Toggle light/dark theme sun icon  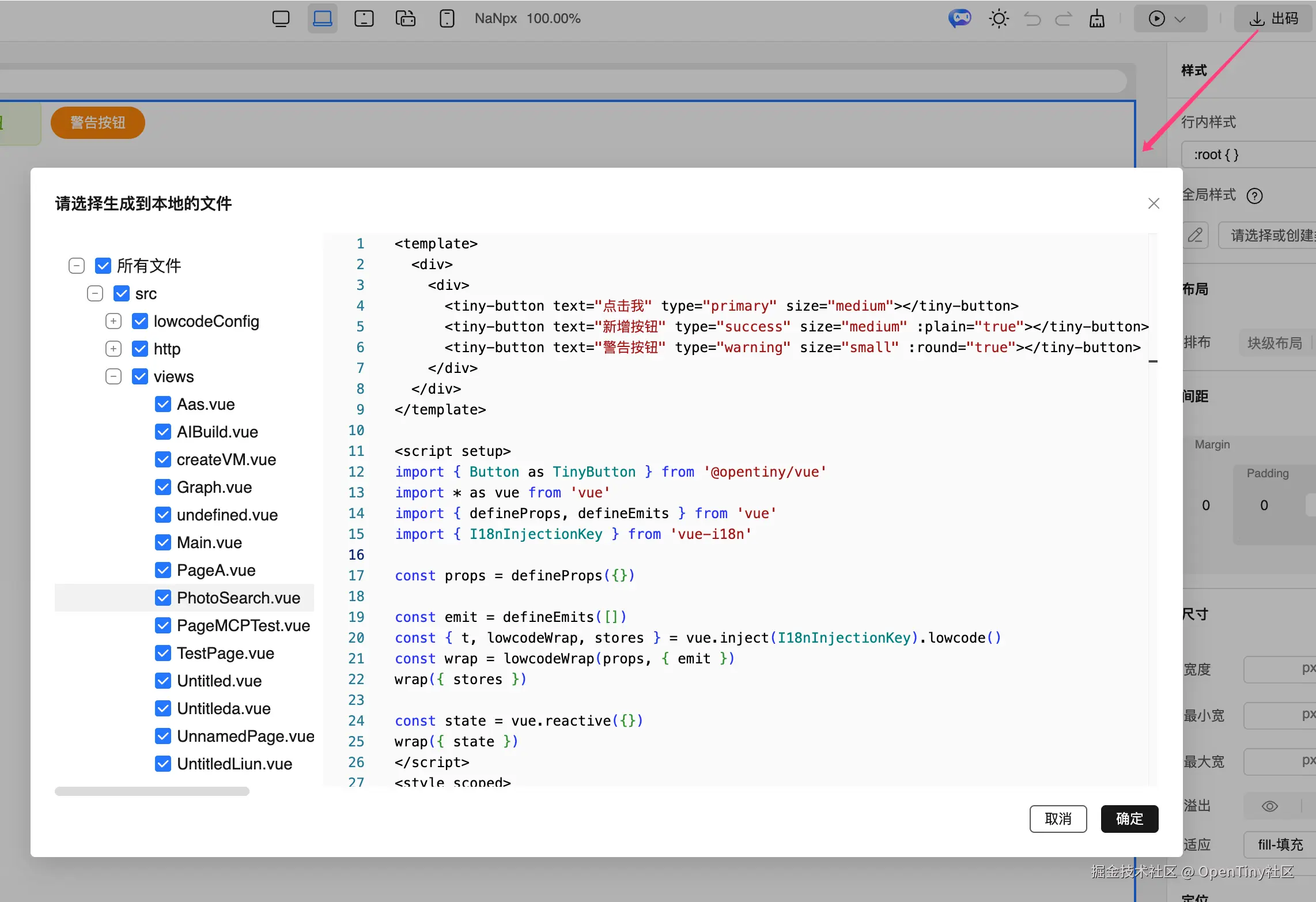pyautogui.click(x=999, y=18)
